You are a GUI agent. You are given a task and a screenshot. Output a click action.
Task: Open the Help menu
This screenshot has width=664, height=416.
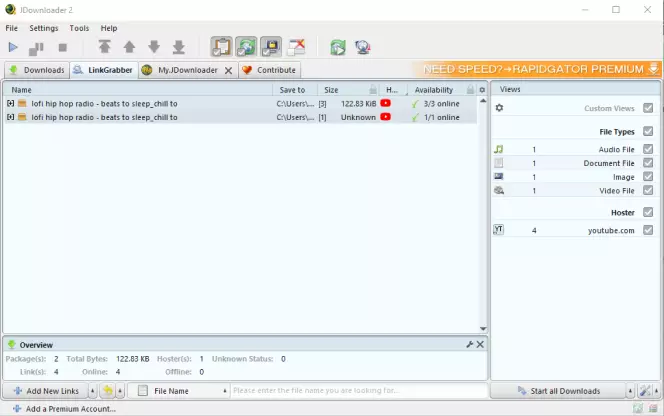click(x=108, y=28)
